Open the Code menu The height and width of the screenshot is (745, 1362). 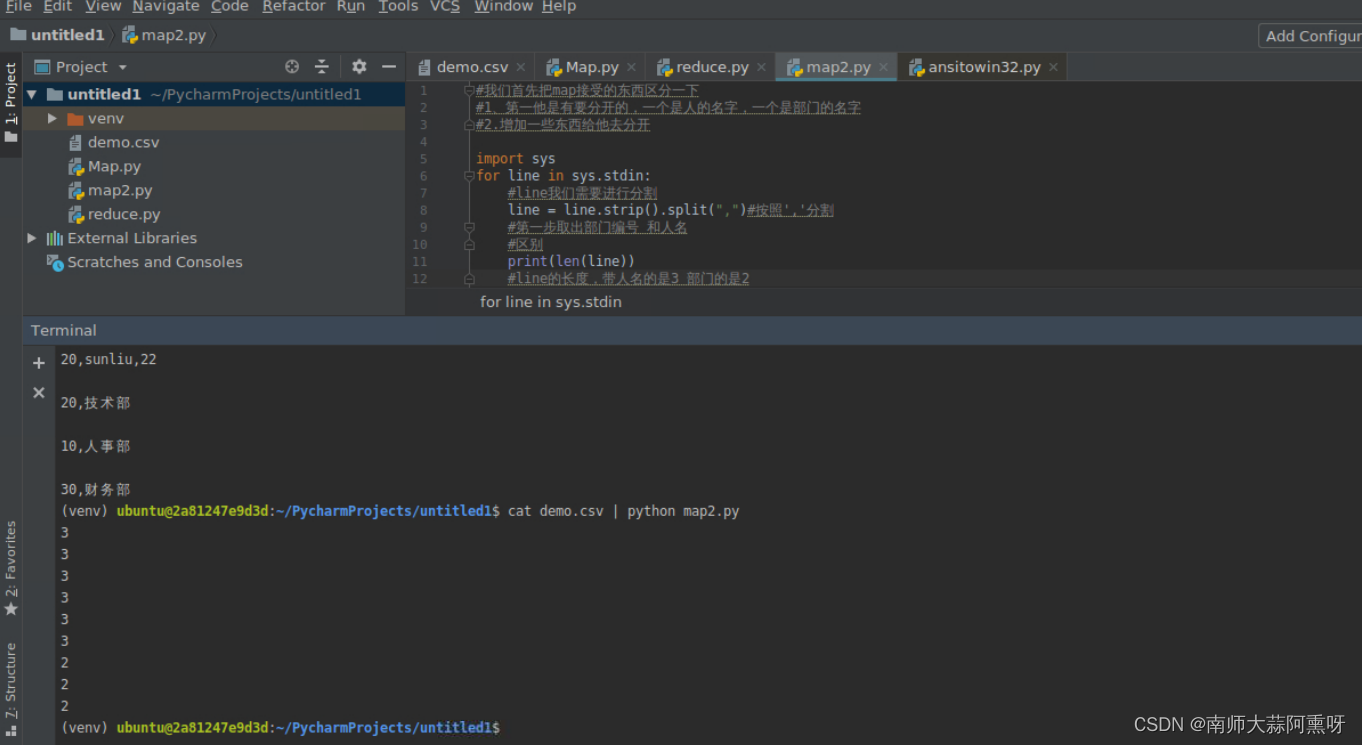click(229, 6)
